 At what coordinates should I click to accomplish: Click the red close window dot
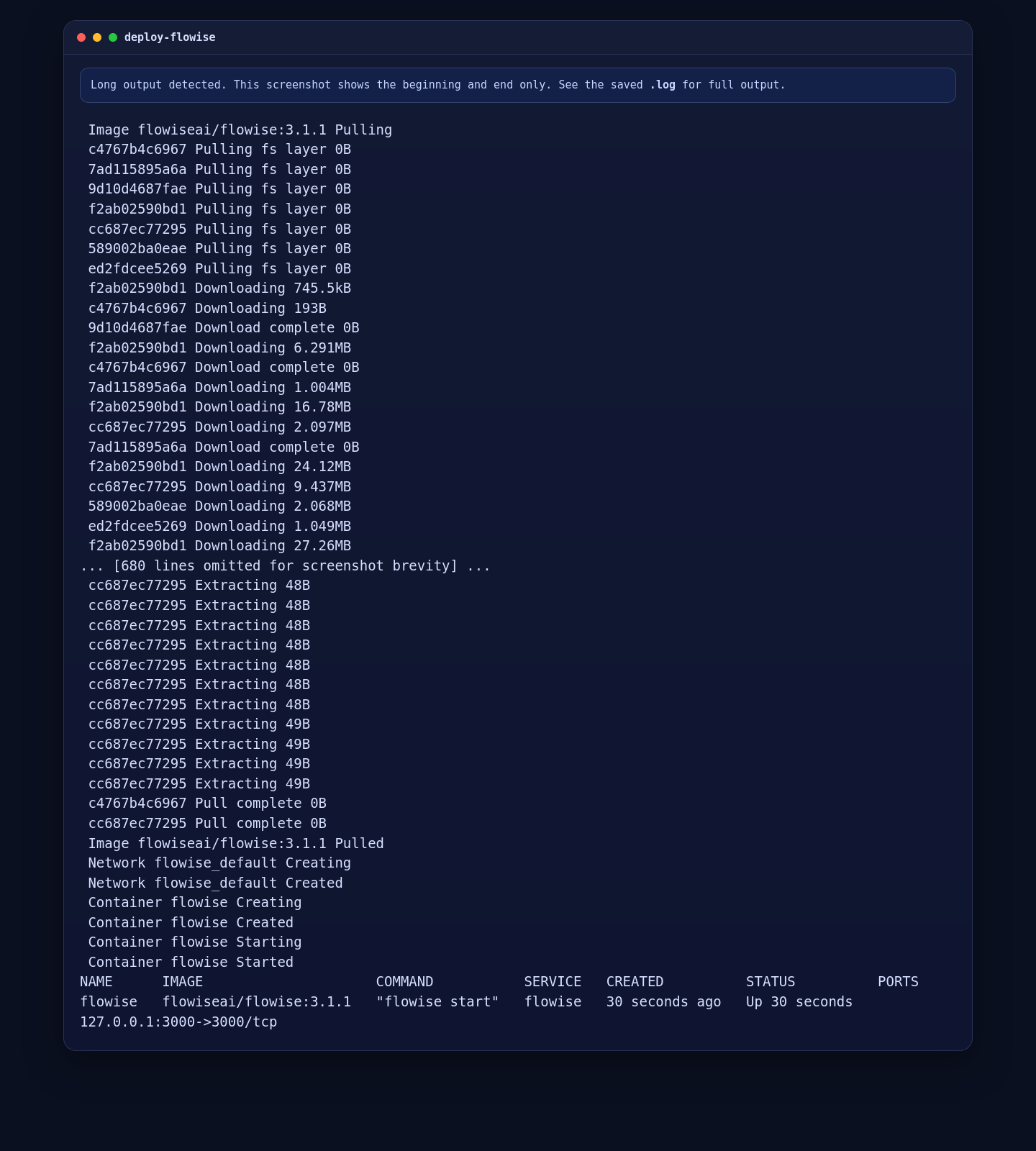pyautogui.click(x=81, y=37)
